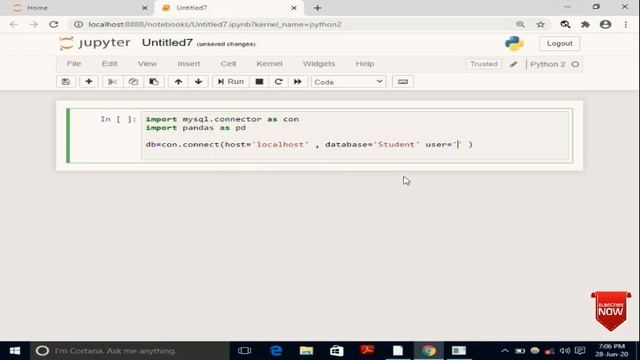This screenshot has width=640, height=360.
Task: Click the Cortana search box
Action: coord(130,351)
